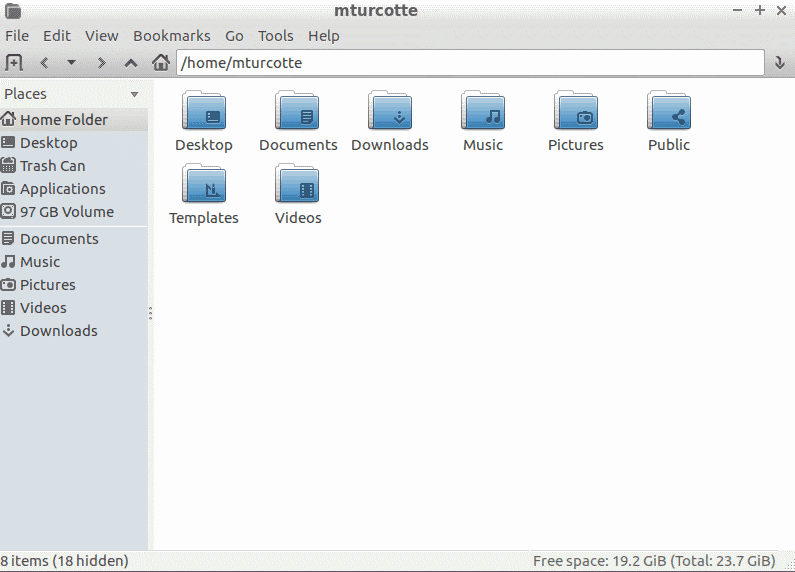Image resolution: width=795 pixels, height=572 pixels.
Task: Select the Videos folder icon in file view
Action: tap(297, 184)
